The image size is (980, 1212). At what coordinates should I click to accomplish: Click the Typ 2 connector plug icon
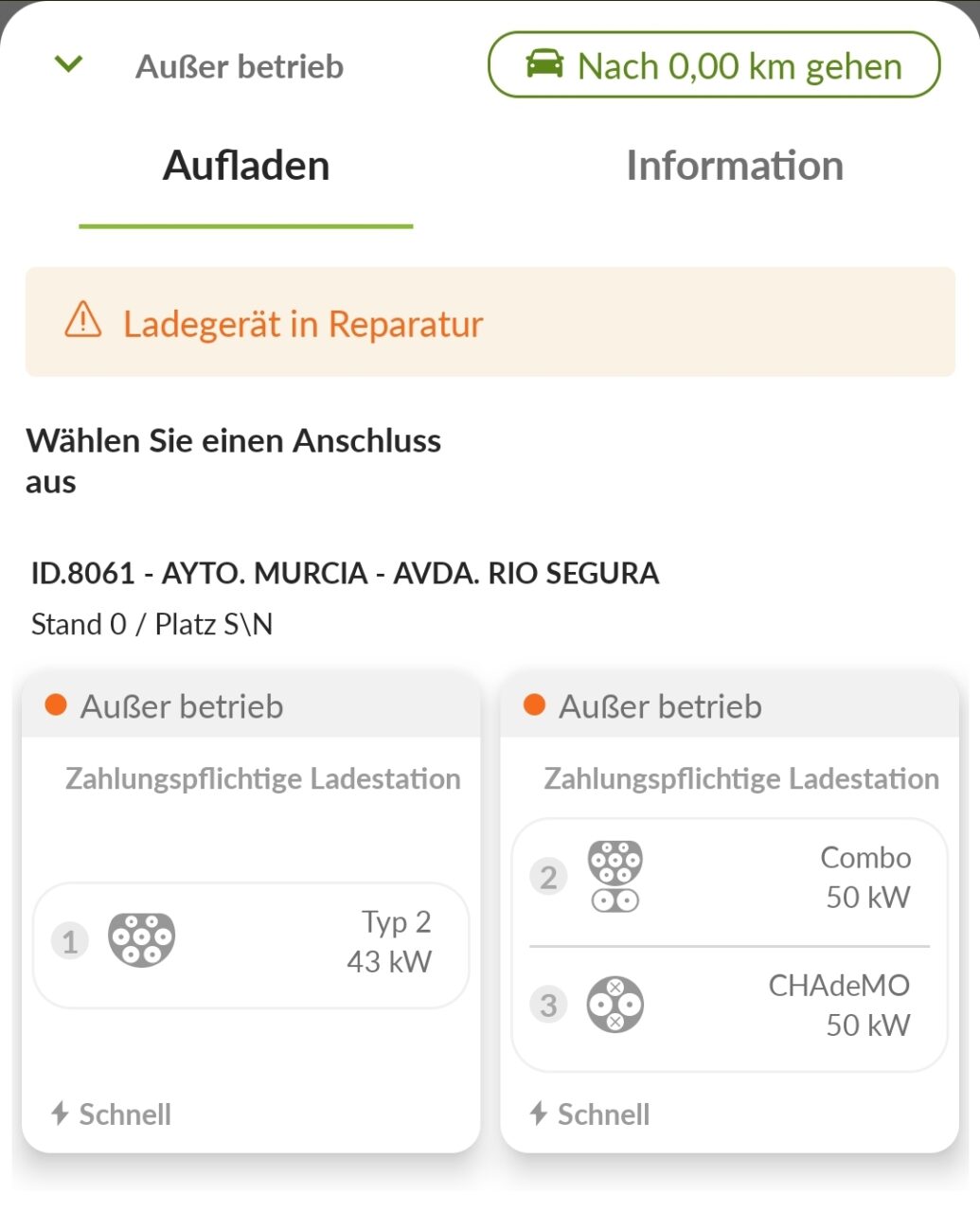(x=142, y=939)
